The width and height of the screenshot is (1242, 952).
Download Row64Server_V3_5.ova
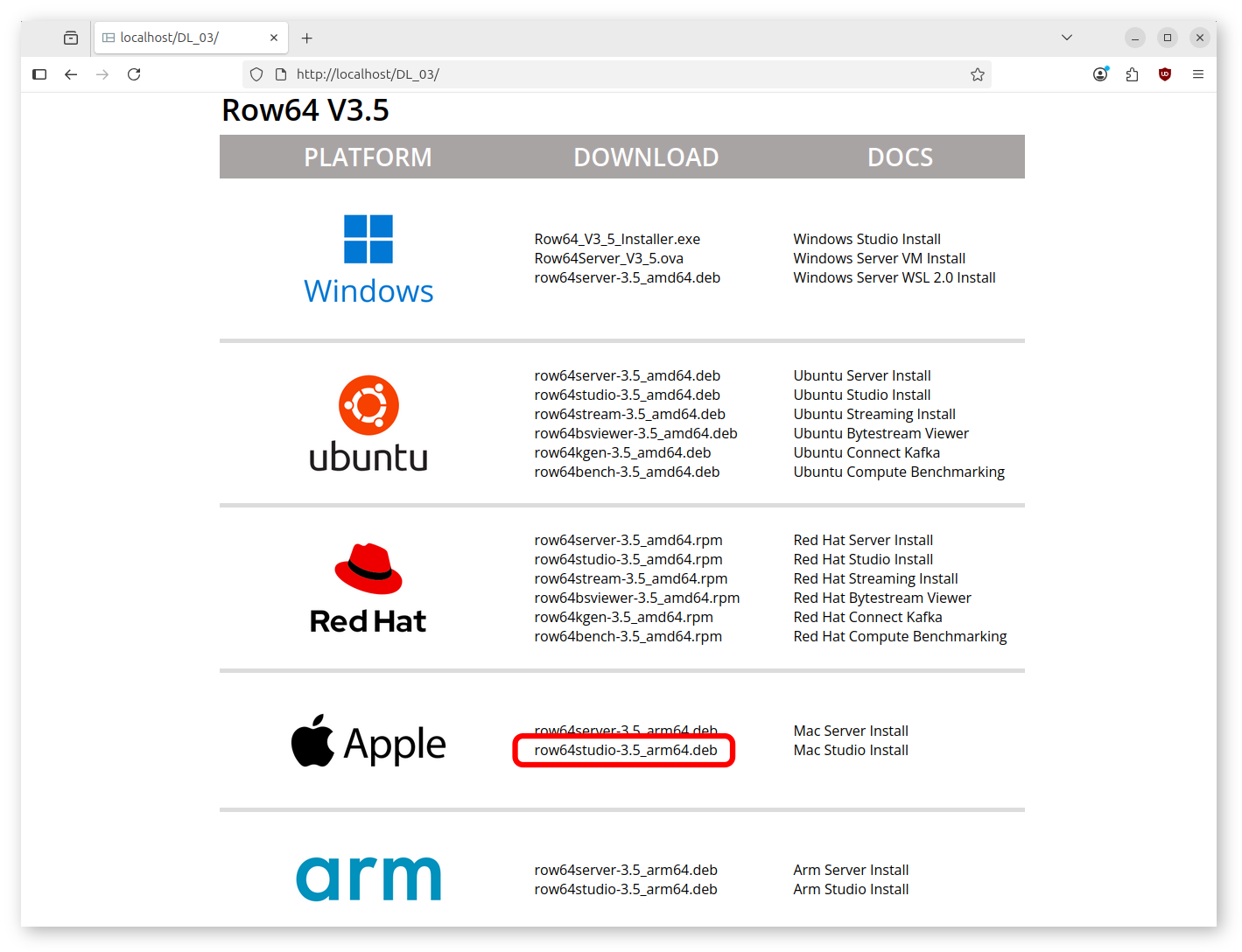[x=608, y=258]
